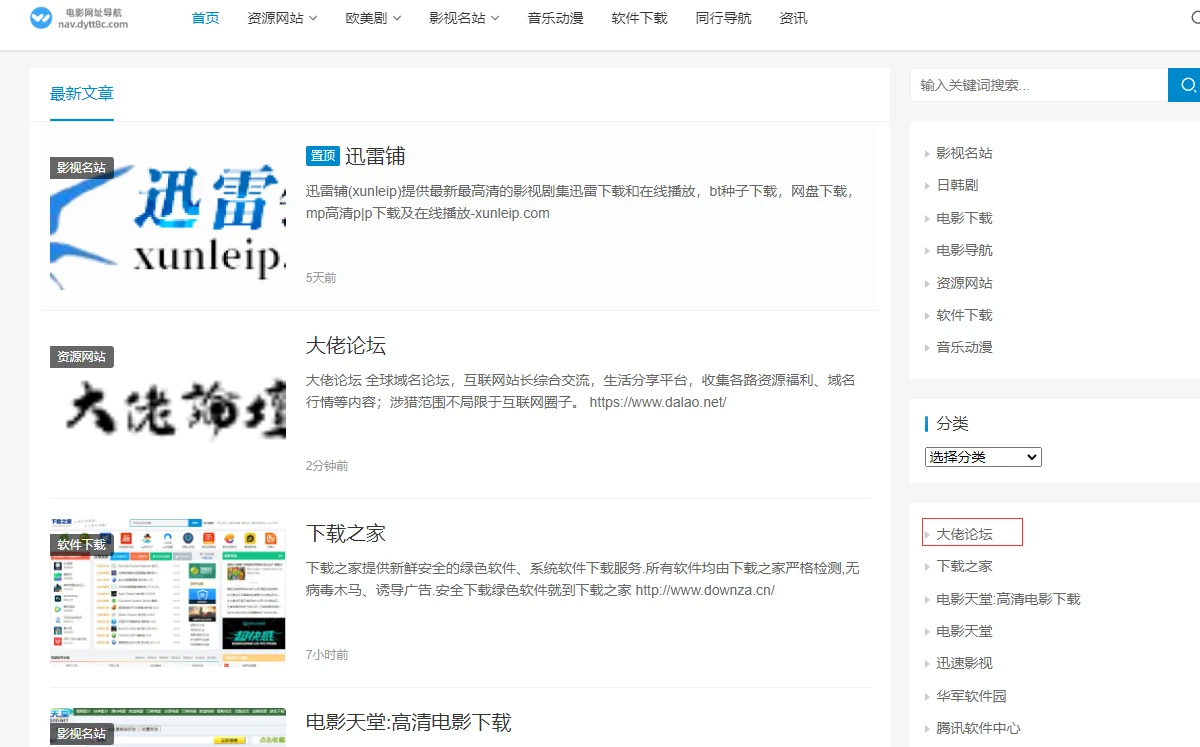Select 日韩剧 in sidebar category list

click(957, 186)
